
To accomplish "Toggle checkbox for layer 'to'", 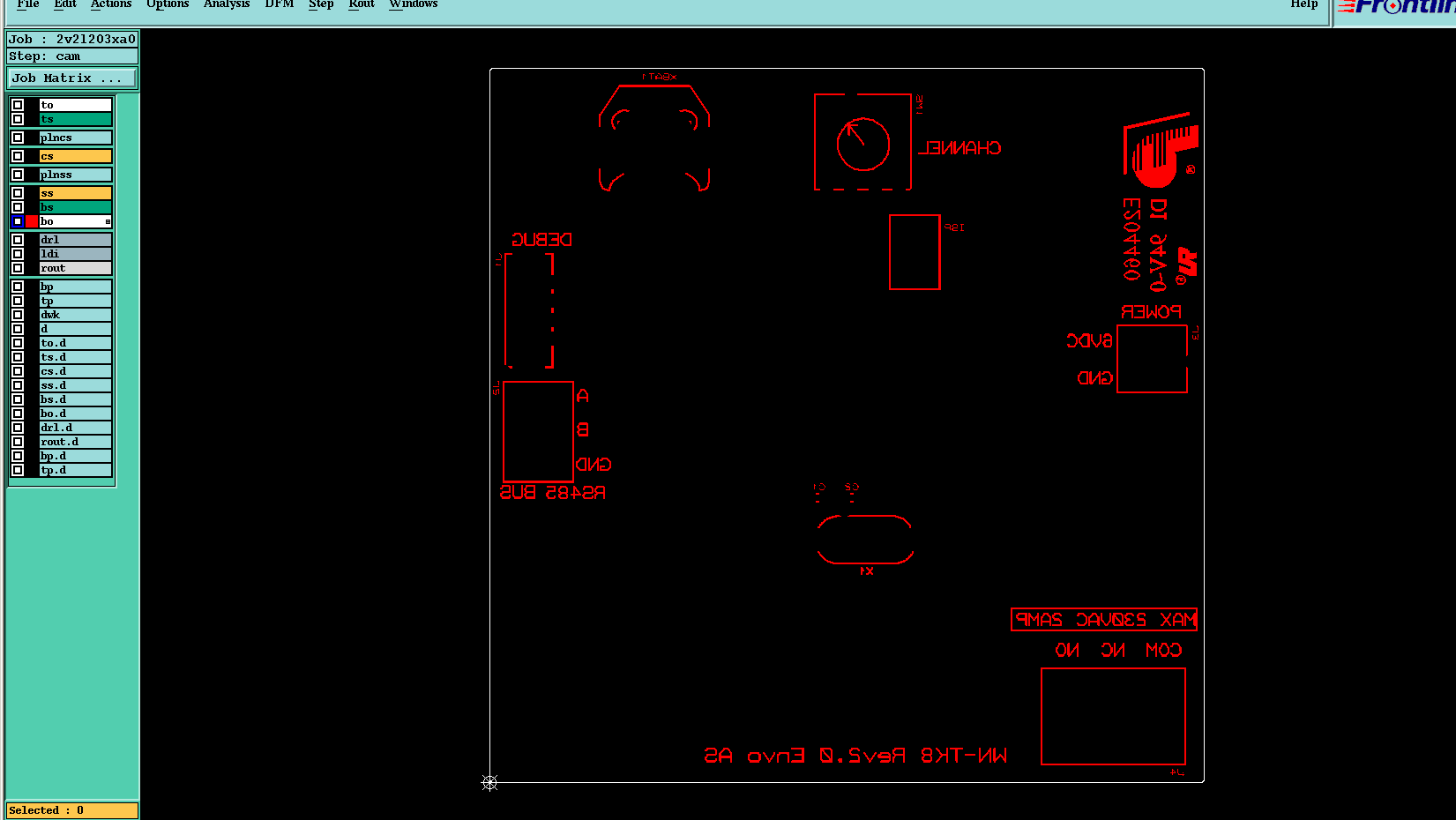I will [18, 105].
